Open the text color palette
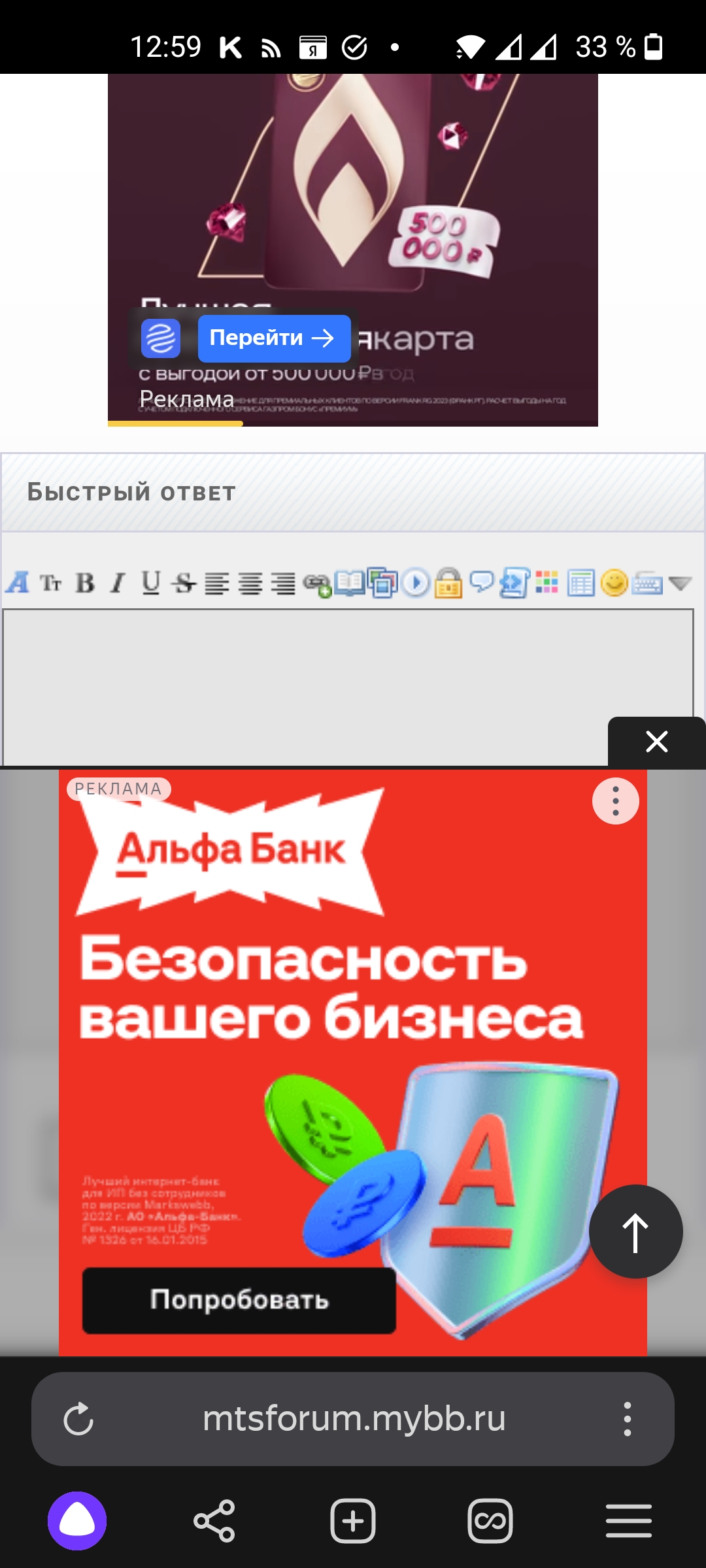 (547, 581)
